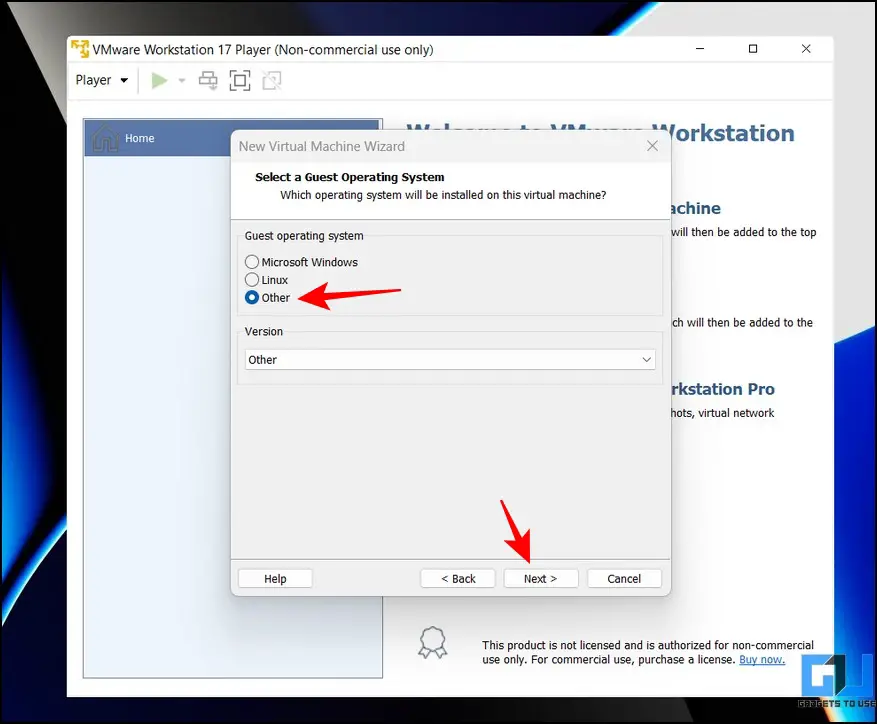Image resolution: width=877 pixels, height=724 pixels.
Task: Close the New Virtual Machine Wizard dialog
Action: point(652,146)
